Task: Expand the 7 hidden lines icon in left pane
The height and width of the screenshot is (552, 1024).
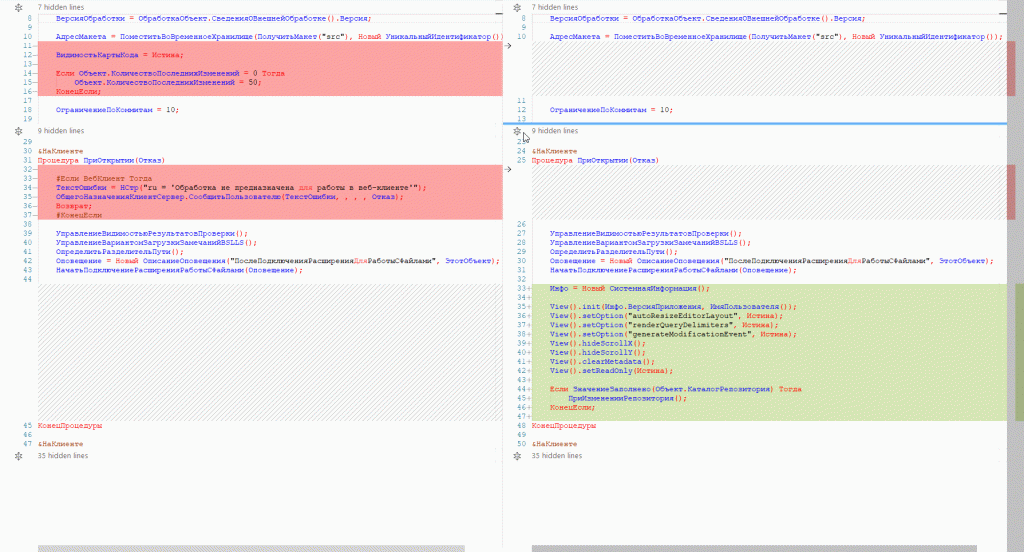Action: 18,7
